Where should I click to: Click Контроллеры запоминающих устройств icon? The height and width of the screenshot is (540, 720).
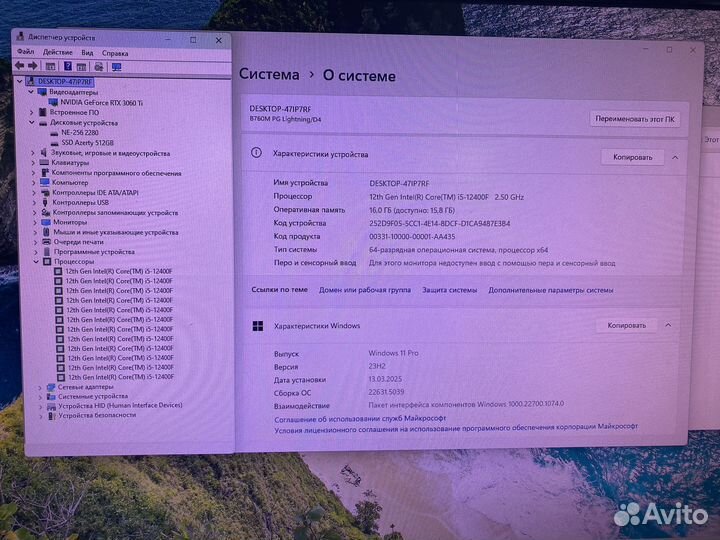click(45, 212)
